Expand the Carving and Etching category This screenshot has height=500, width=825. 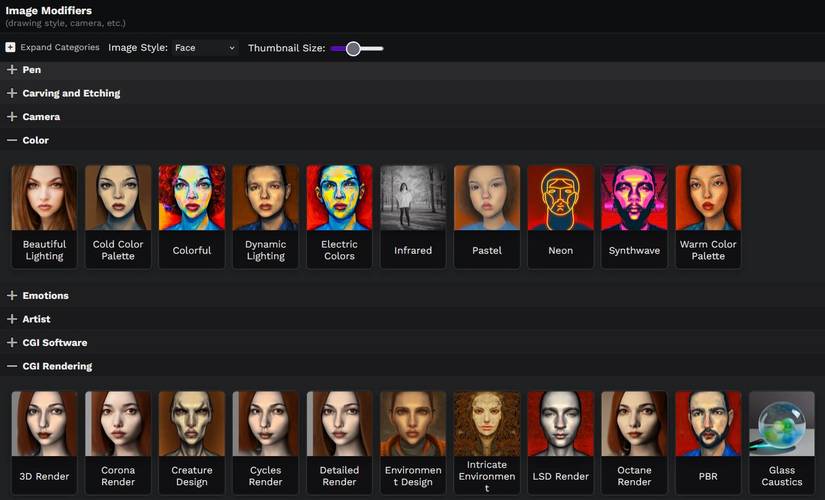point(412,93)
